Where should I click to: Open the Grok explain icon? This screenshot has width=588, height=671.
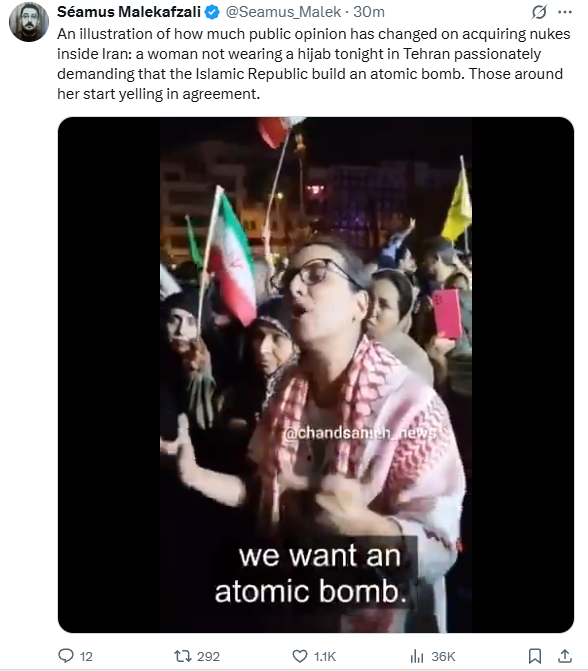coord(539,12)
